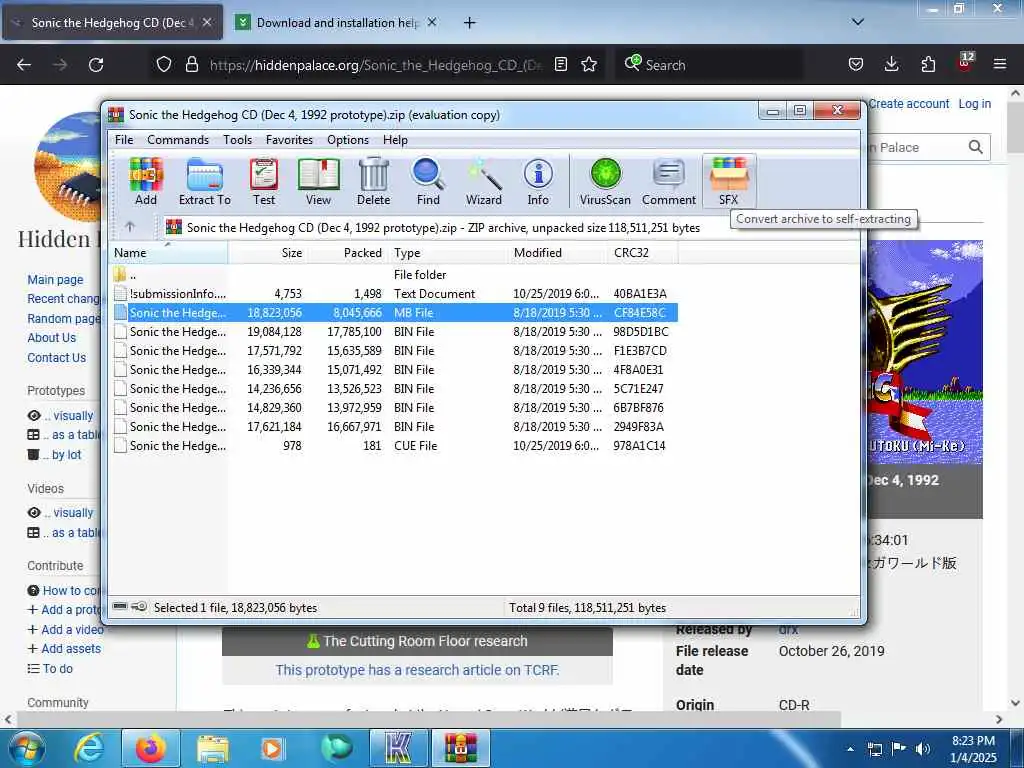Go up one level with arrow icon
Image resolution: width=1024 pixels, height=768 pixels.
pos(130,227)
